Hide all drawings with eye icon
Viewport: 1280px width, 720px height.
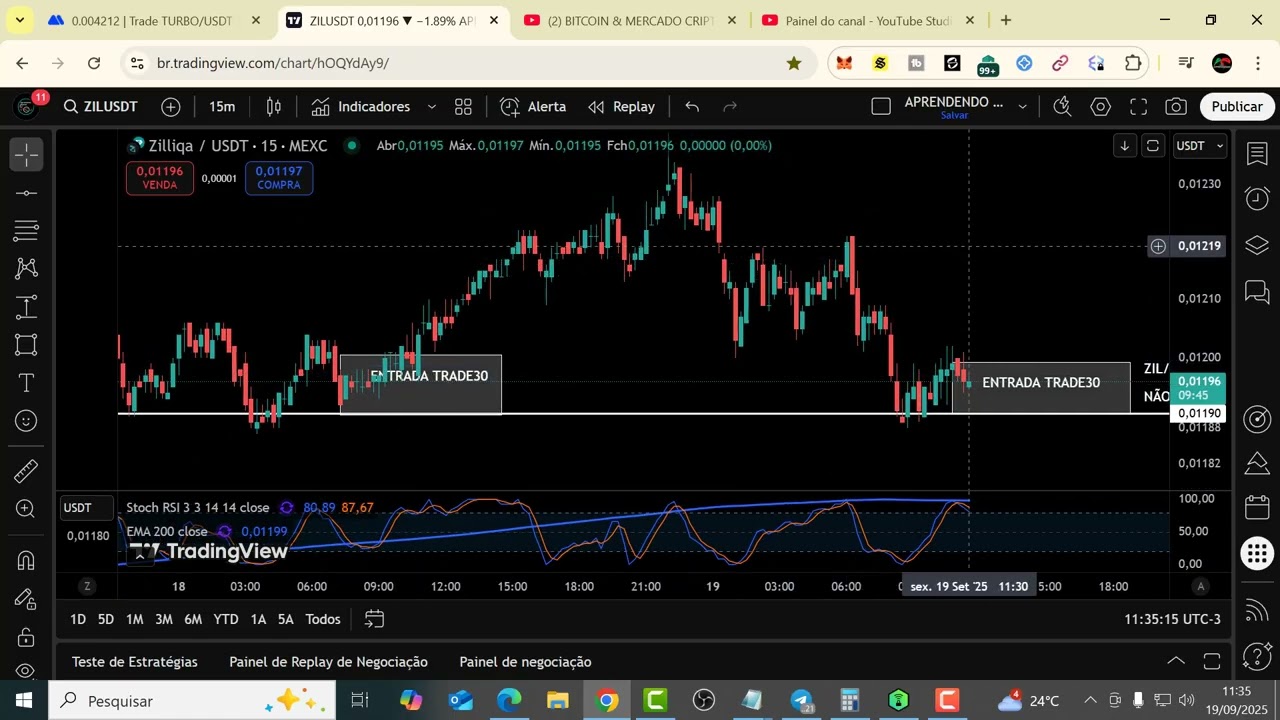[26, 670]
